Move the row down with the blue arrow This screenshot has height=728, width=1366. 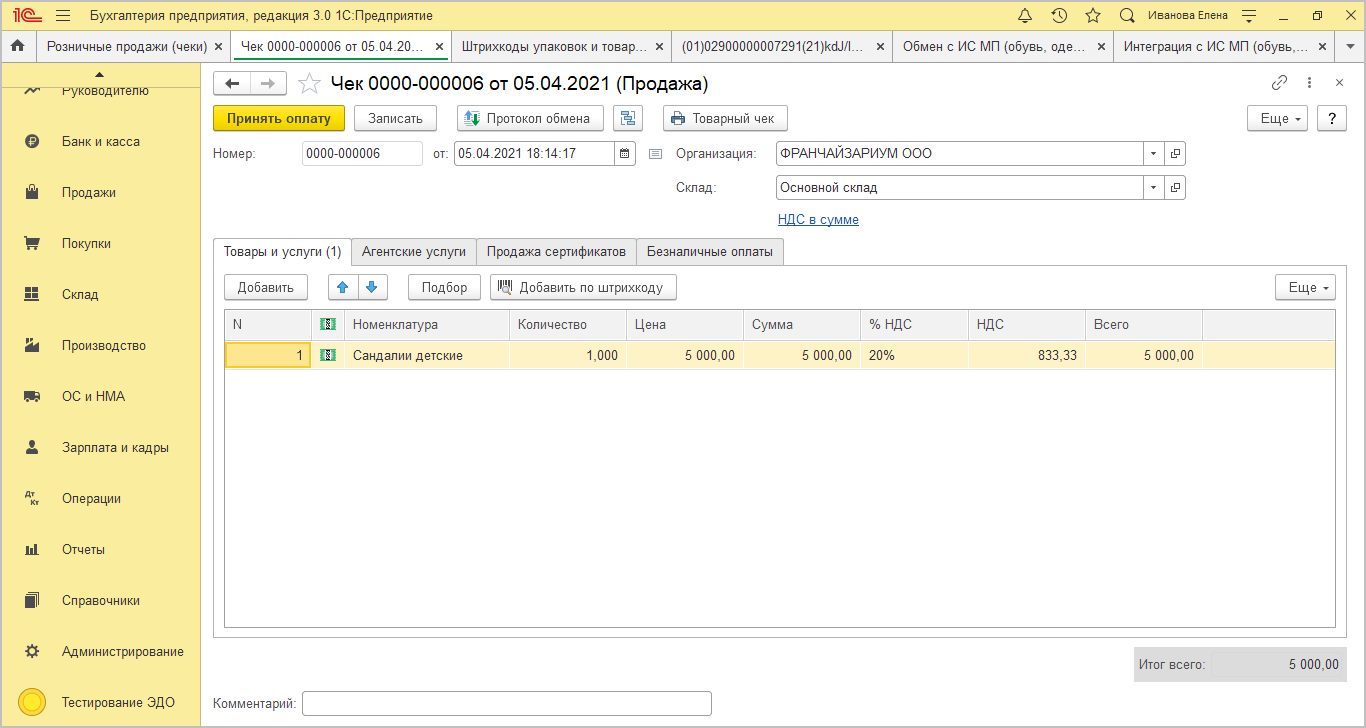click(x=372, y=287)
